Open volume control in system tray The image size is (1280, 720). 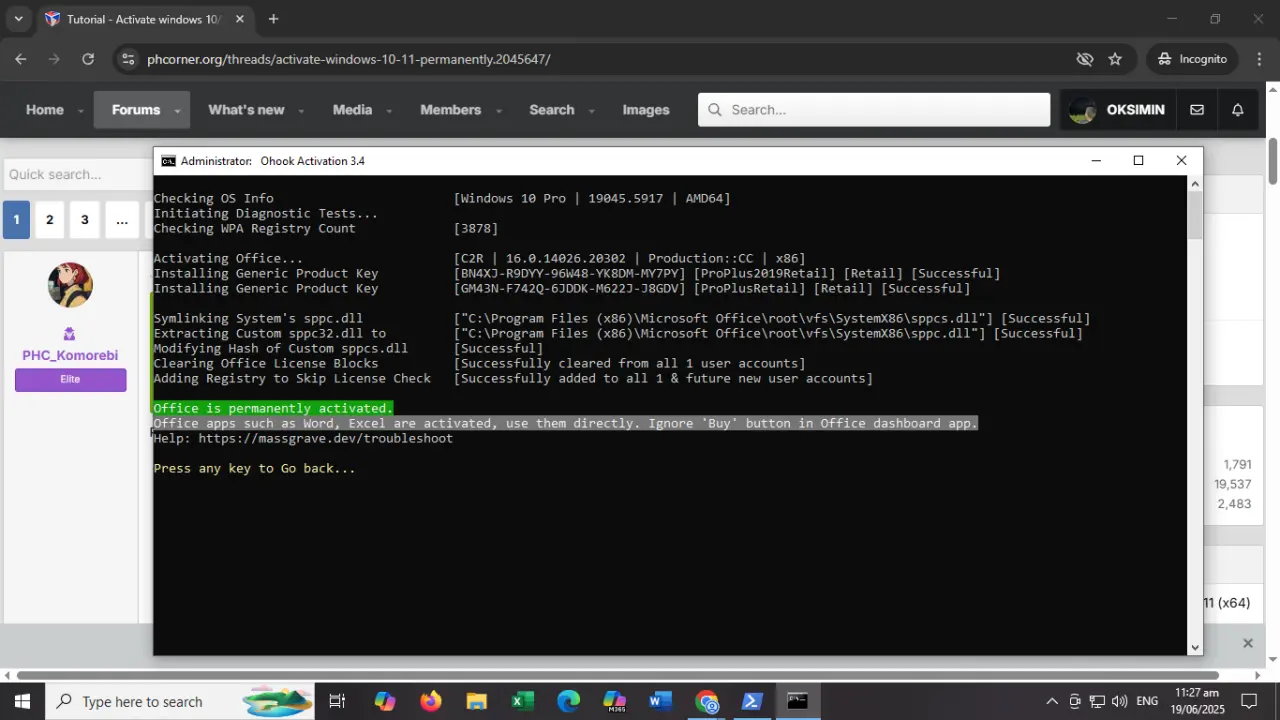click(1119, 701)
